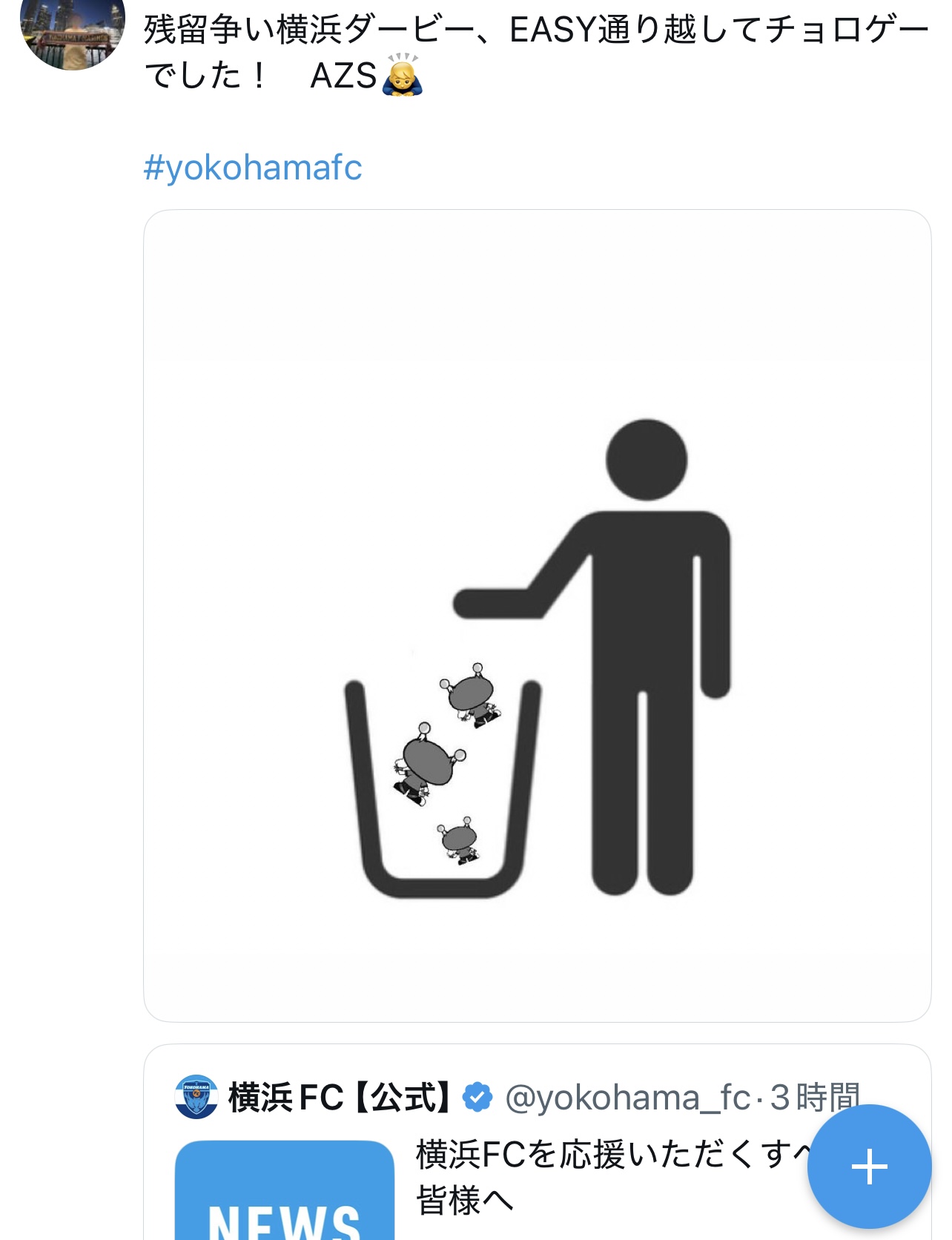Open the @yokohama_fc handle
The width and height of the screenshot is (952, 1240).
pyautogui.click(x=627, y=1098)
